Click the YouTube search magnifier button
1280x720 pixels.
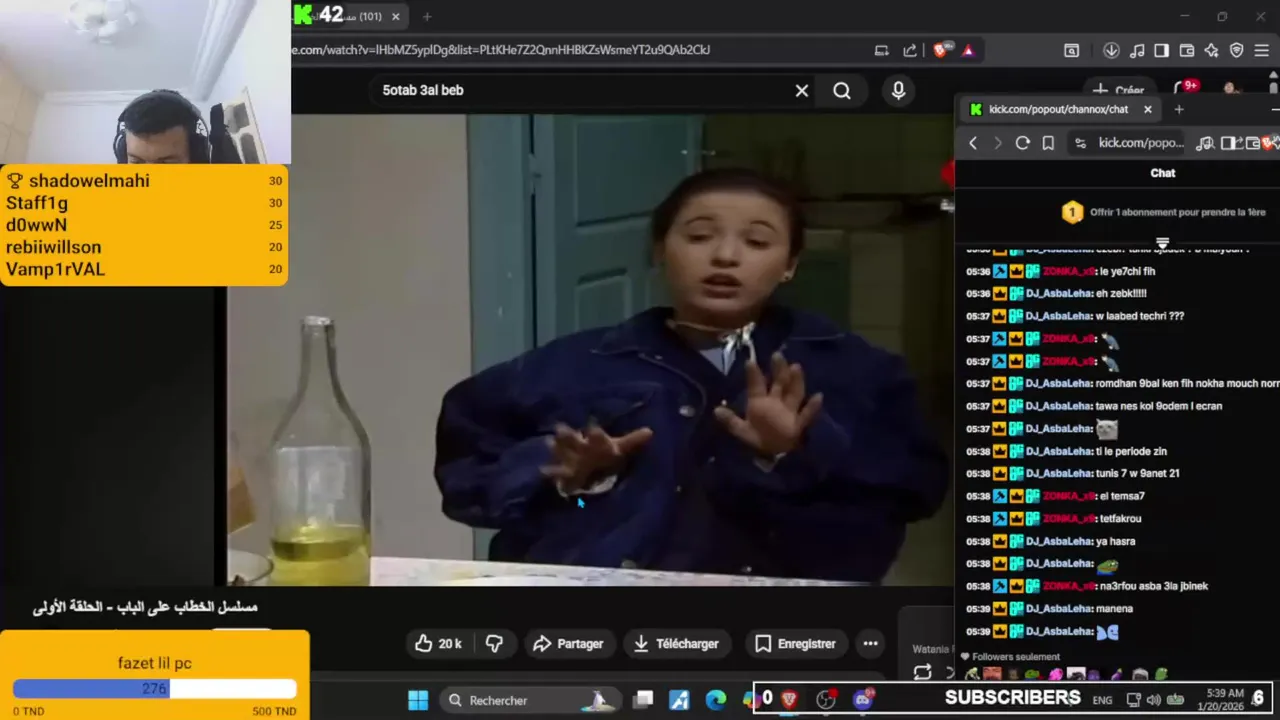842,91
